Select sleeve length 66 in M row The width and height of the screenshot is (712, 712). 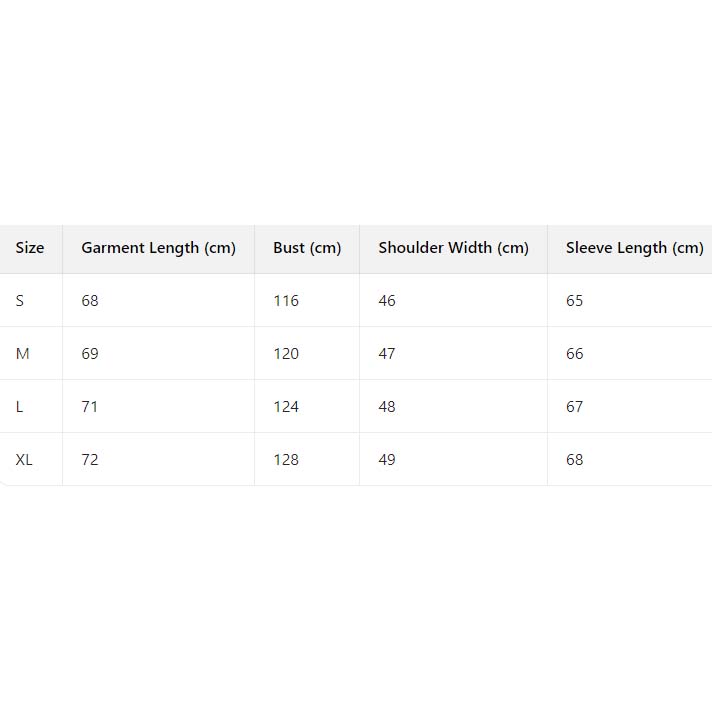click(574, 354)
